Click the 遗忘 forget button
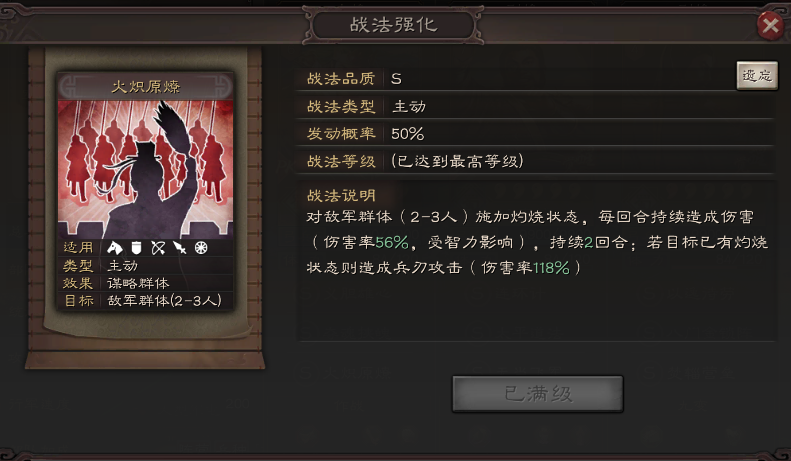The height and width of the screenshot is (461, 791). pos(757,76)
